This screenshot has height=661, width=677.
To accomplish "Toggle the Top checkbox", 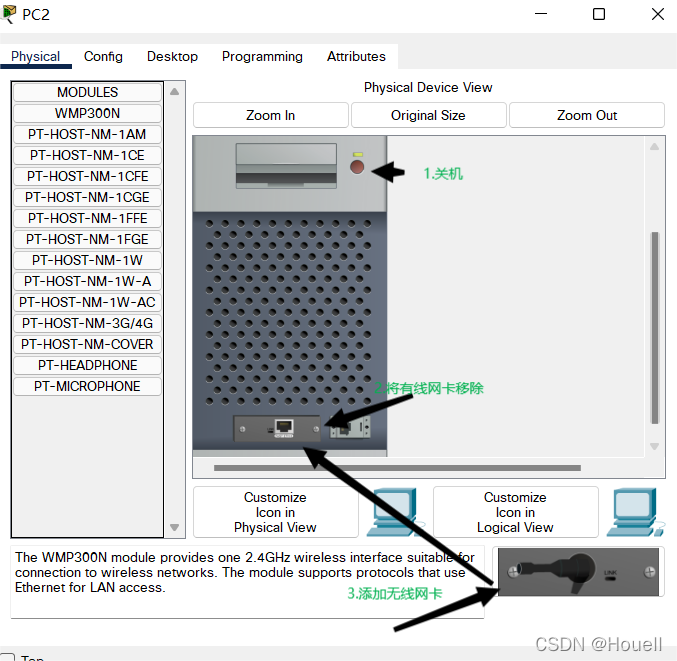I will [x=8, y=658].
